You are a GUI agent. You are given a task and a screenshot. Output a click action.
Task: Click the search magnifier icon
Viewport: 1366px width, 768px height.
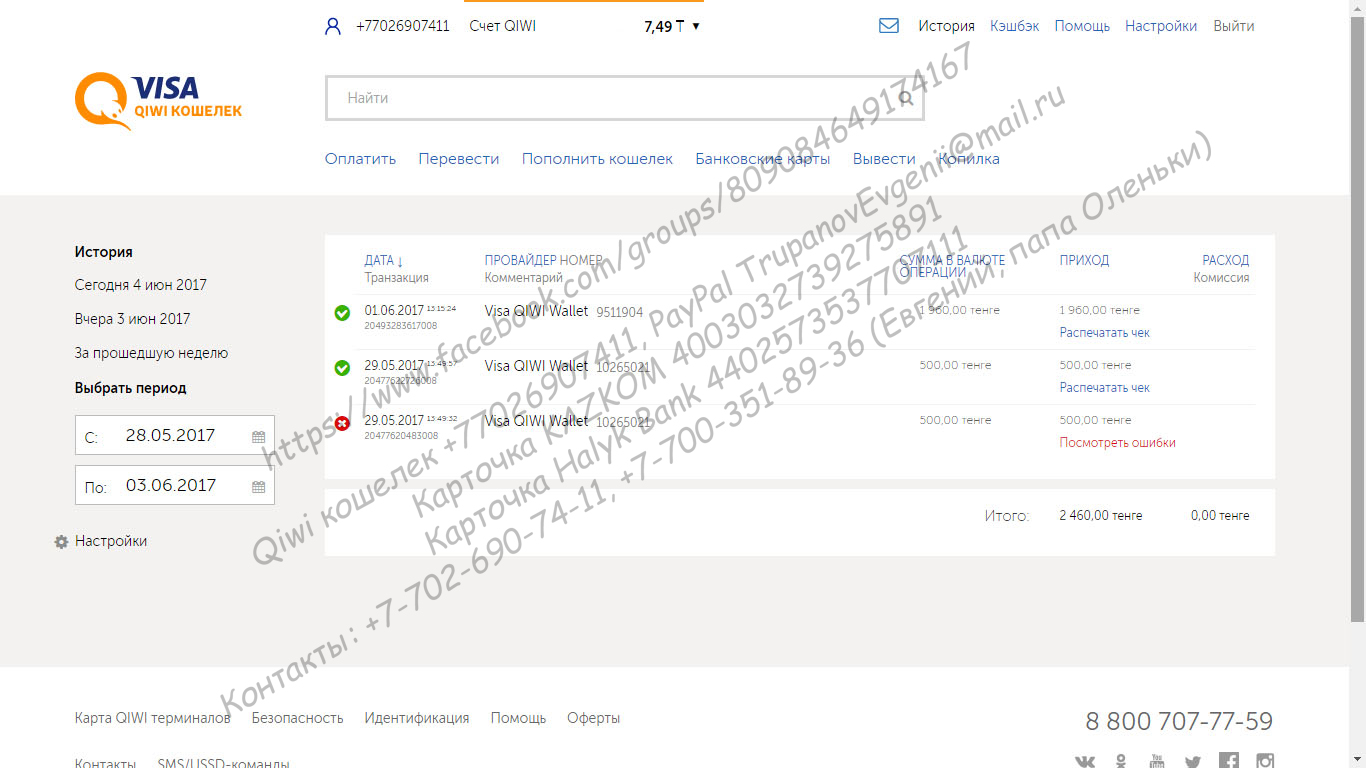(906, 98)
